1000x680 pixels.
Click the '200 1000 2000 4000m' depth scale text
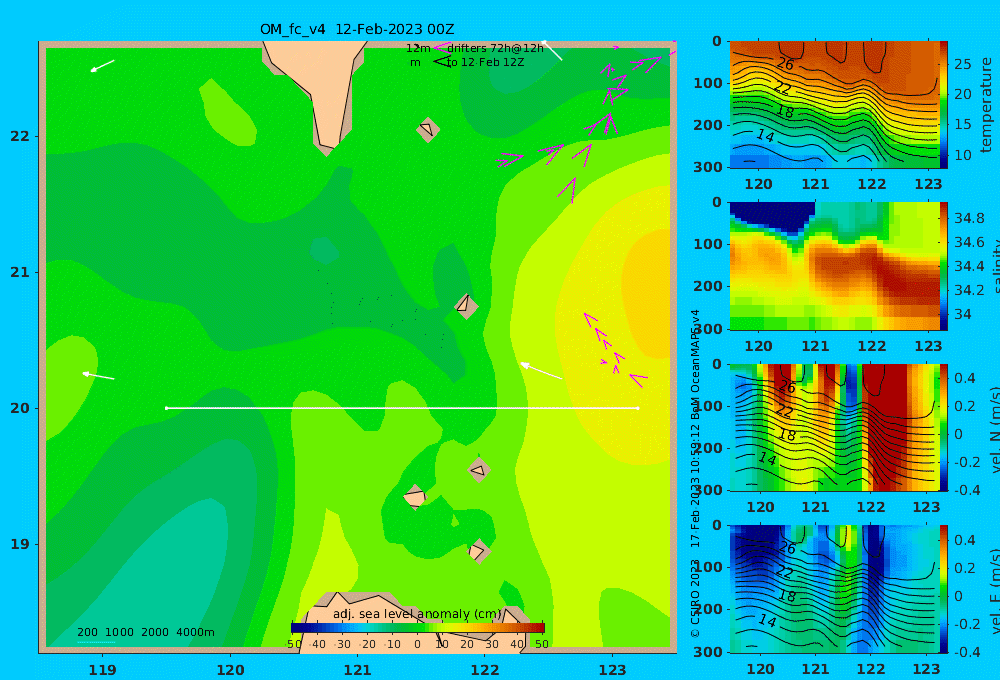(146, 632)
